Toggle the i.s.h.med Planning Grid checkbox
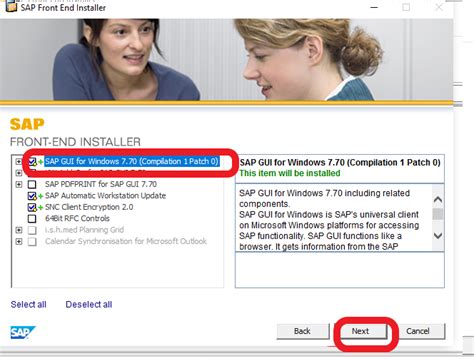474x361 pixels. [32, 230]
